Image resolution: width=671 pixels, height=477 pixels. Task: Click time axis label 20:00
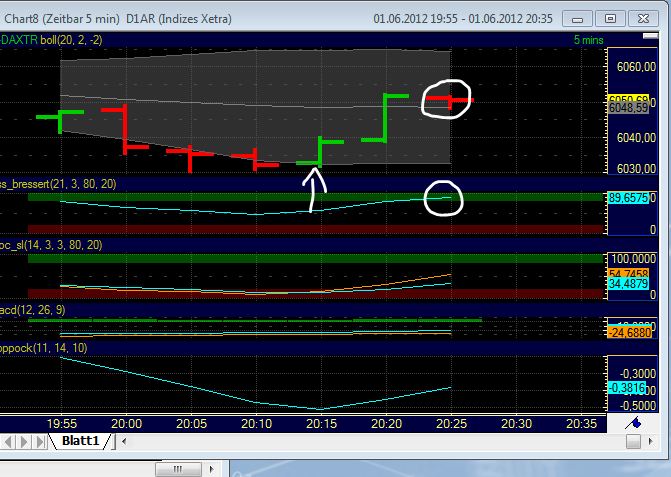126,424
